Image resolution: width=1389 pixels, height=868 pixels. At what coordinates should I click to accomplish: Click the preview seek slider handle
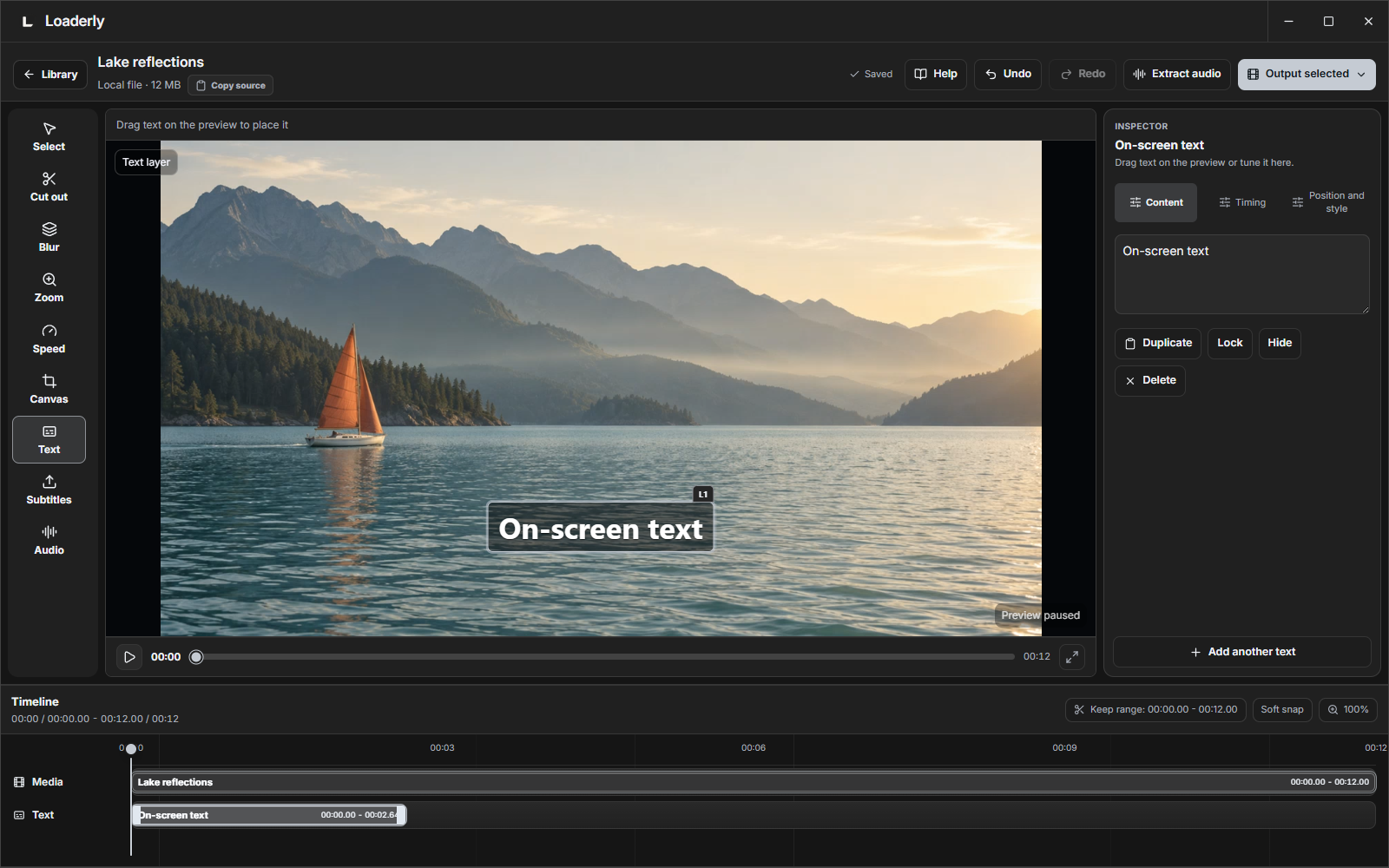point(196,657)
